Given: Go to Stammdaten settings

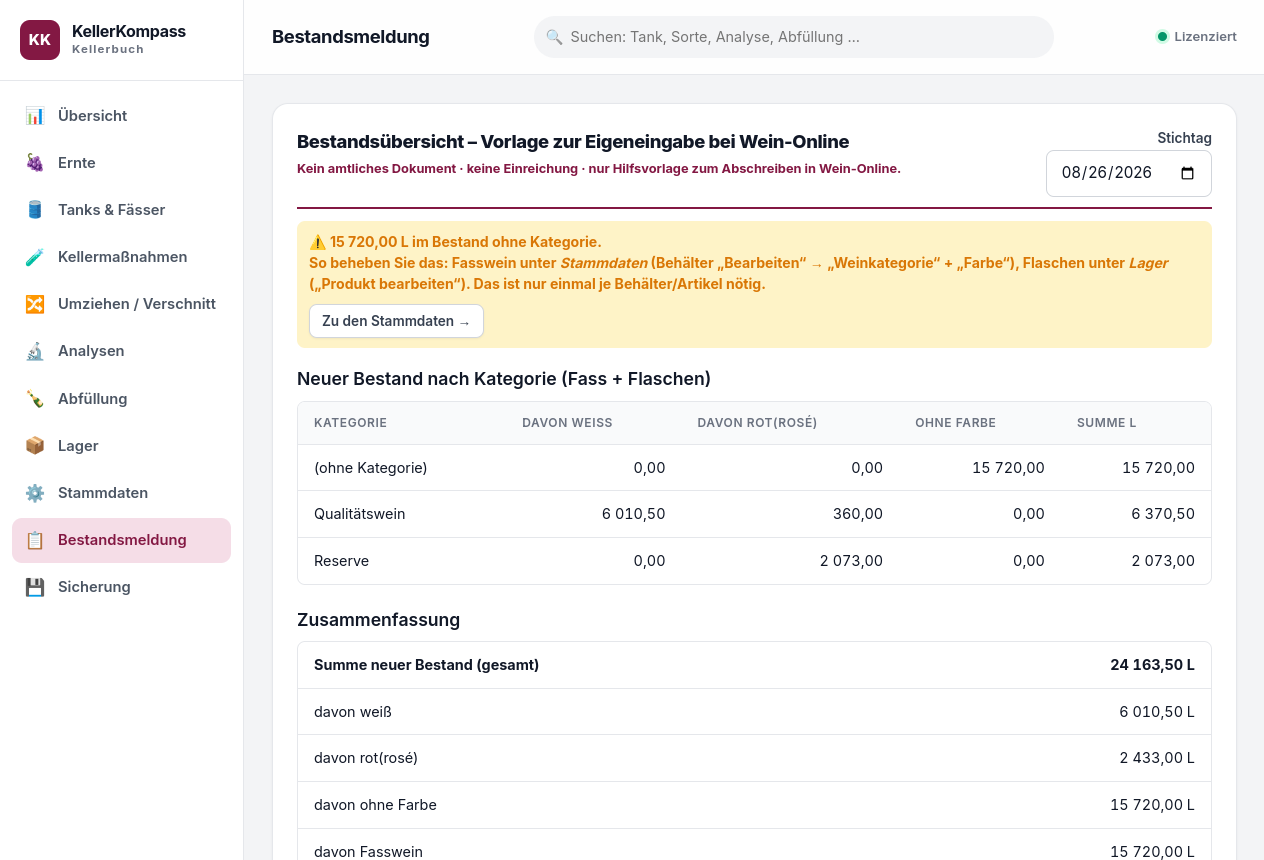Looking at the screenshot, I should (121, 493).
